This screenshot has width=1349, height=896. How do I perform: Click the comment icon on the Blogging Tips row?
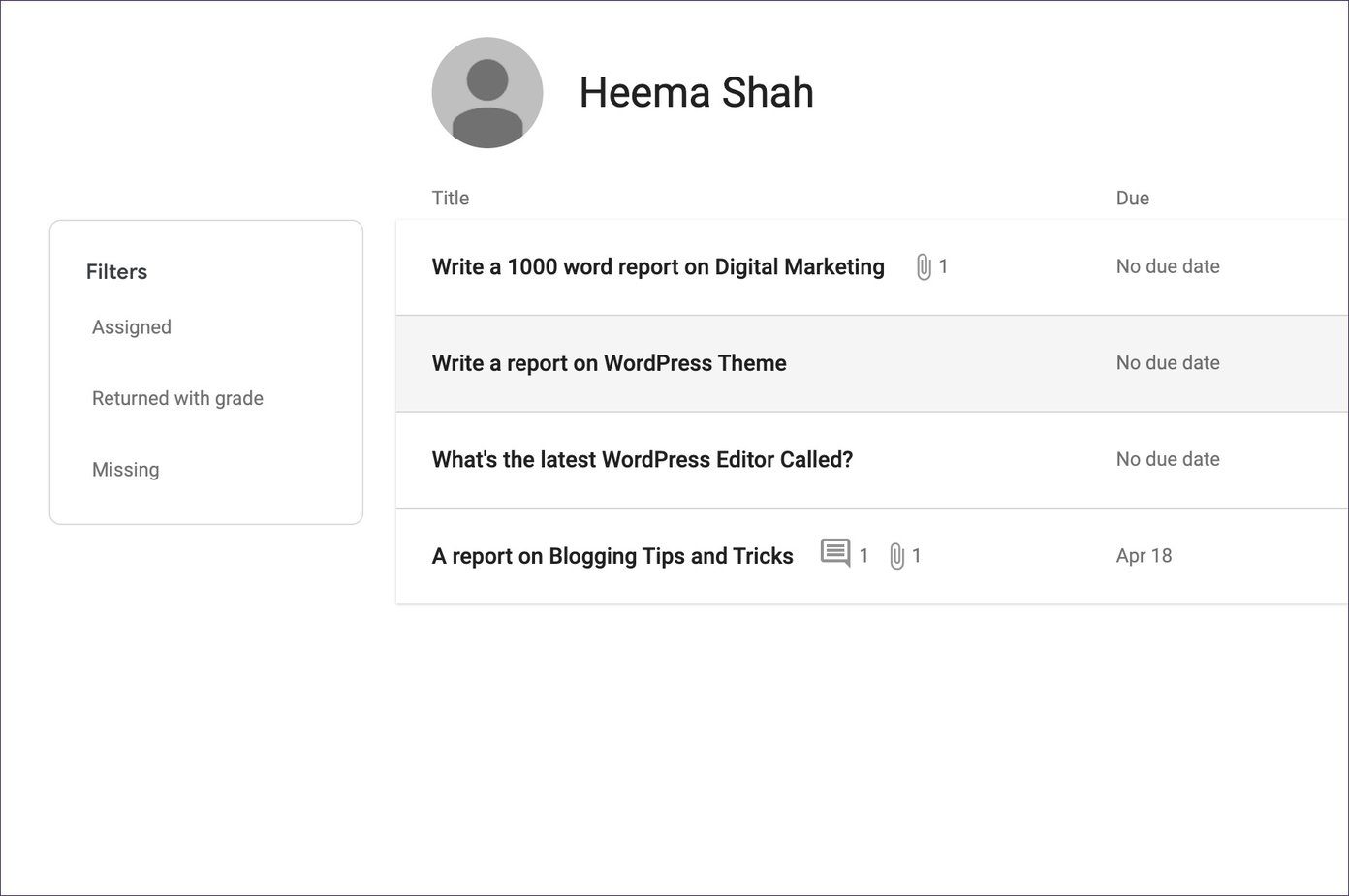pyautogui.click(x=835, y=553)
